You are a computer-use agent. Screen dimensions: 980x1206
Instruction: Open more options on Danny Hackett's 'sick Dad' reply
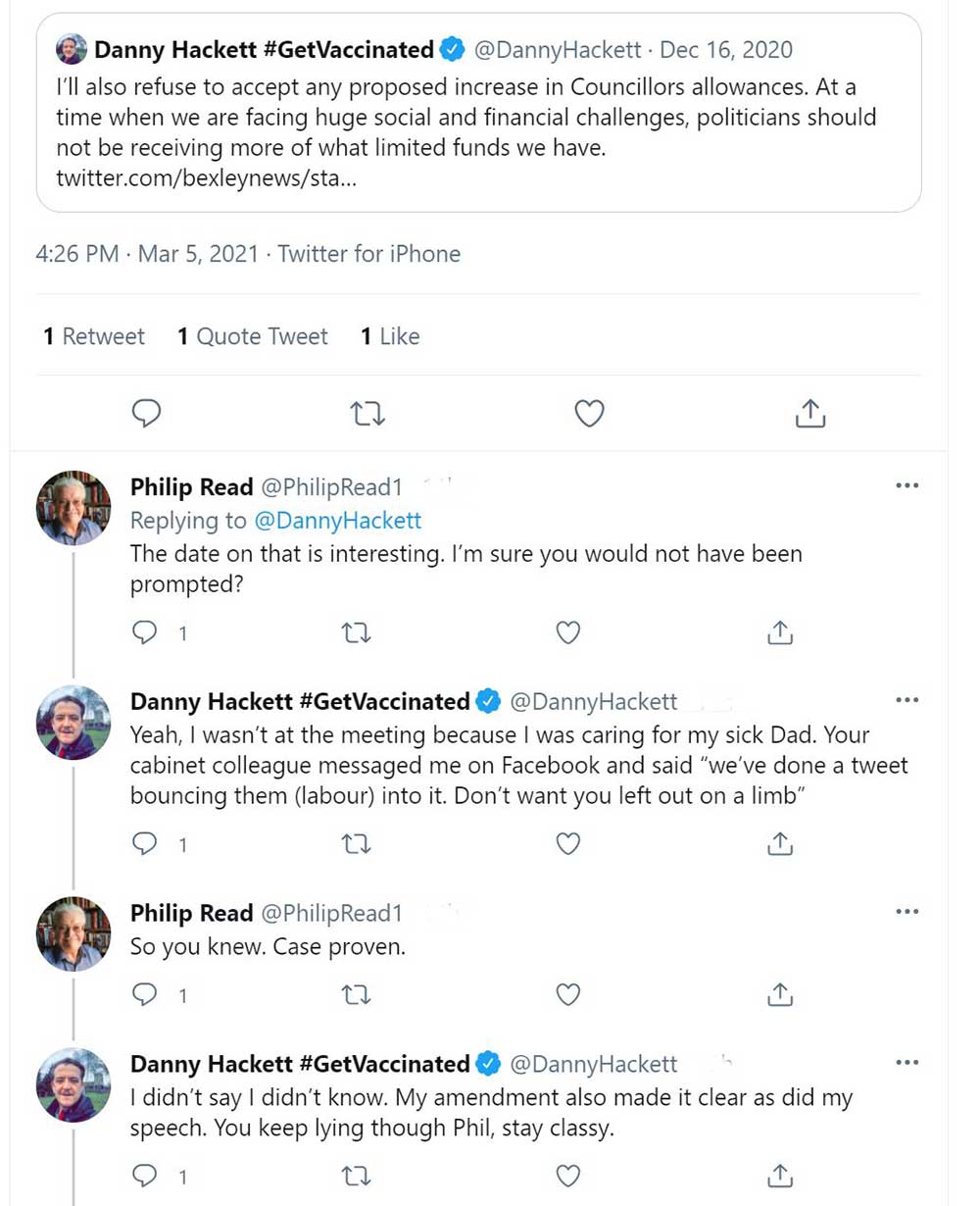pyautogui.click(x=907, y=701)
